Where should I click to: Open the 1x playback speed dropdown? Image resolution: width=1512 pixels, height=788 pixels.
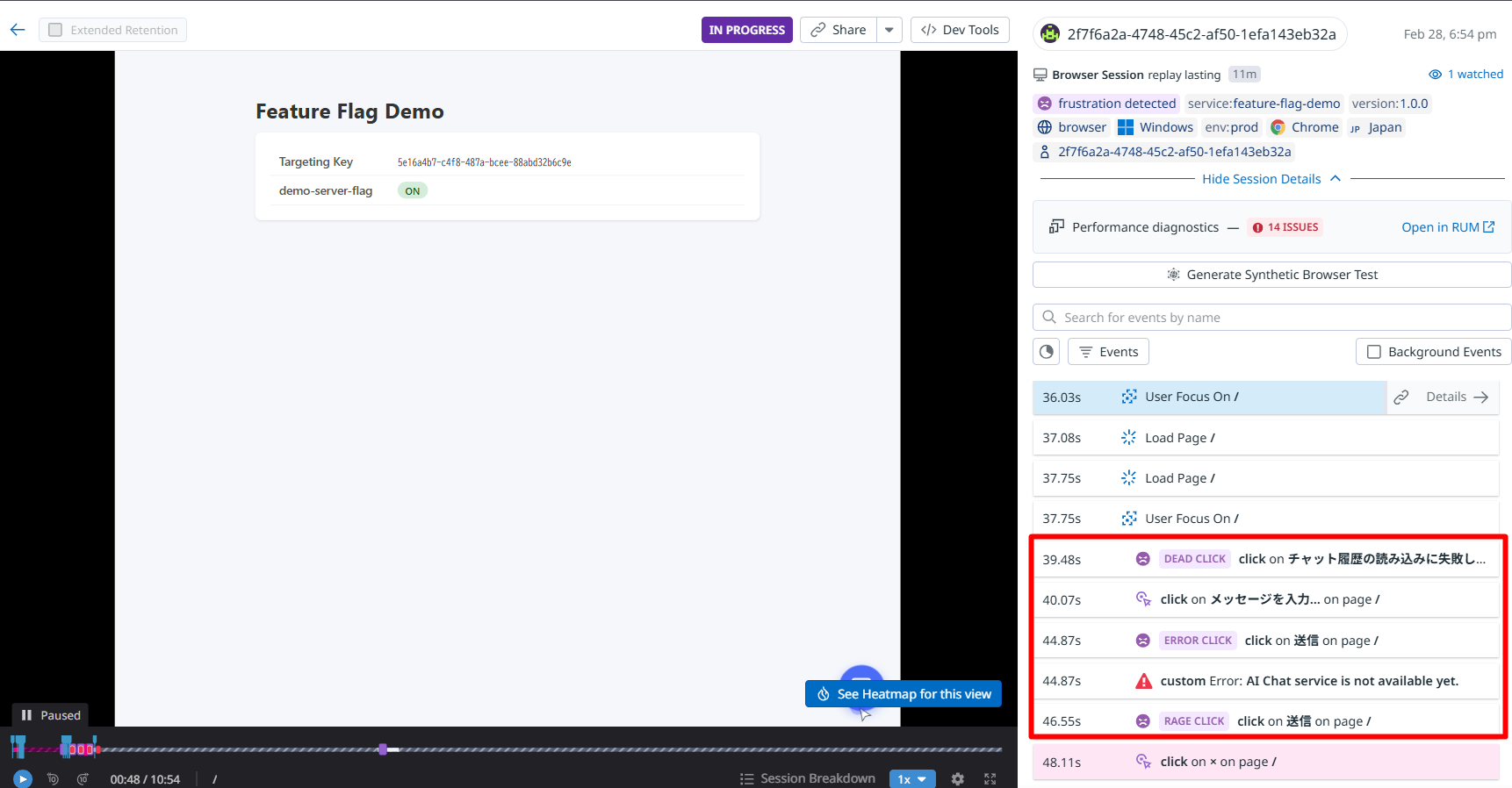tap(912, 779)
